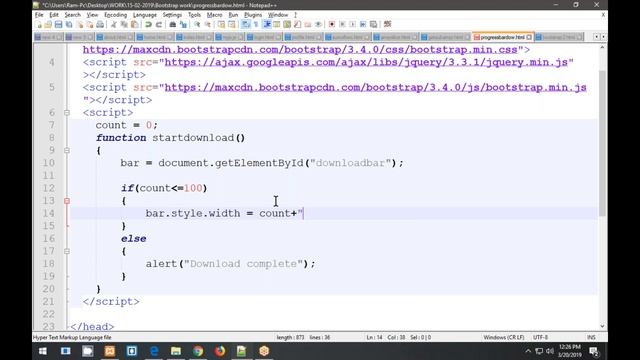640x360 pixels.
Task: Collapse the if block fold at line 13
Action: [x=67, y=201]
